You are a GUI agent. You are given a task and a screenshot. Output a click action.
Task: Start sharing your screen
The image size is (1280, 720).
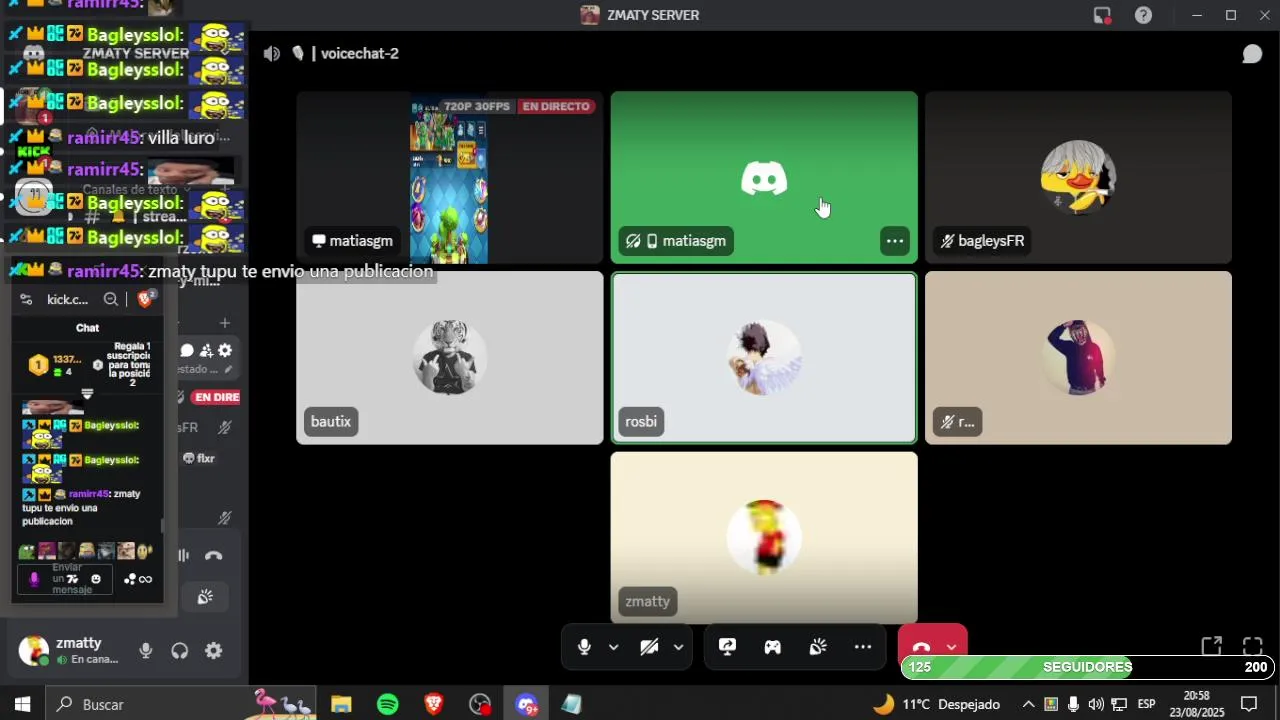point(727,647)
